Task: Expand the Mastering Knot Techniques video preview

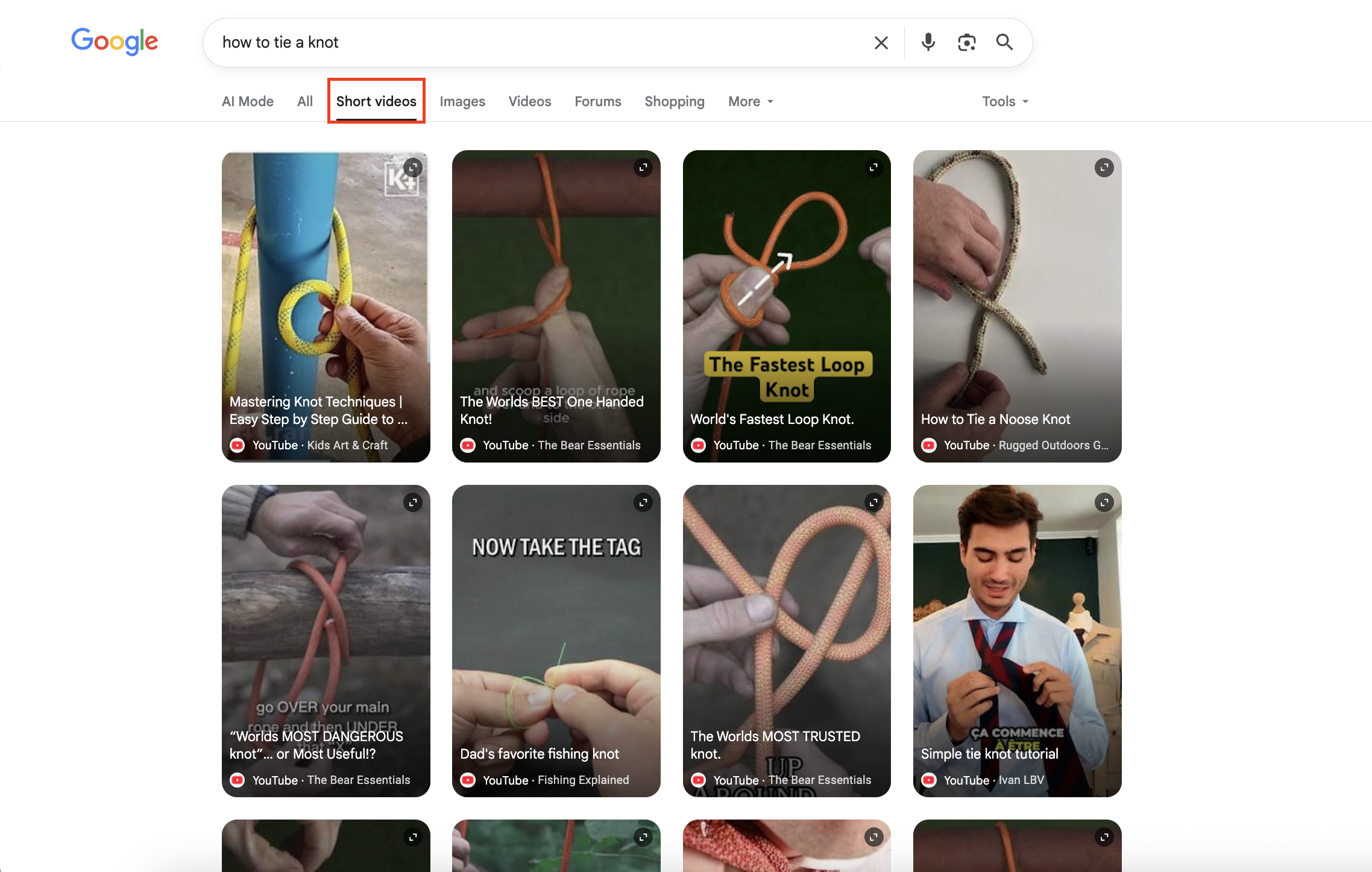Action: click(413, 168)
